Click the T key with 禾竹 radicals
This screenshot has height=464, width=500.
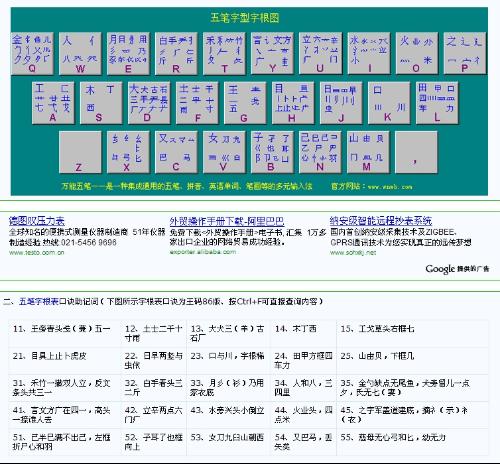coord(224,53)
